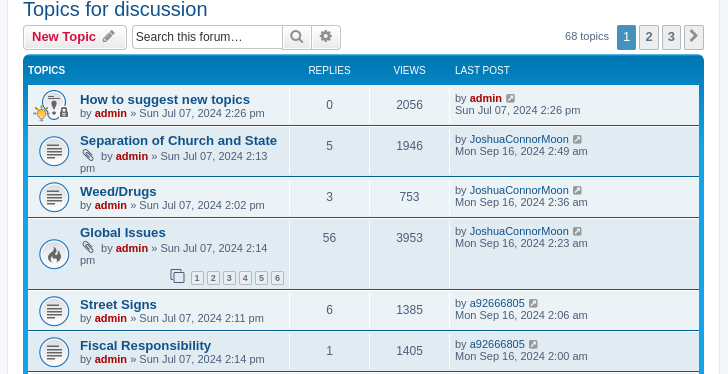Select current page 1 button
The height and width of the screenshot is (374, 728).
tap(626, 37)
